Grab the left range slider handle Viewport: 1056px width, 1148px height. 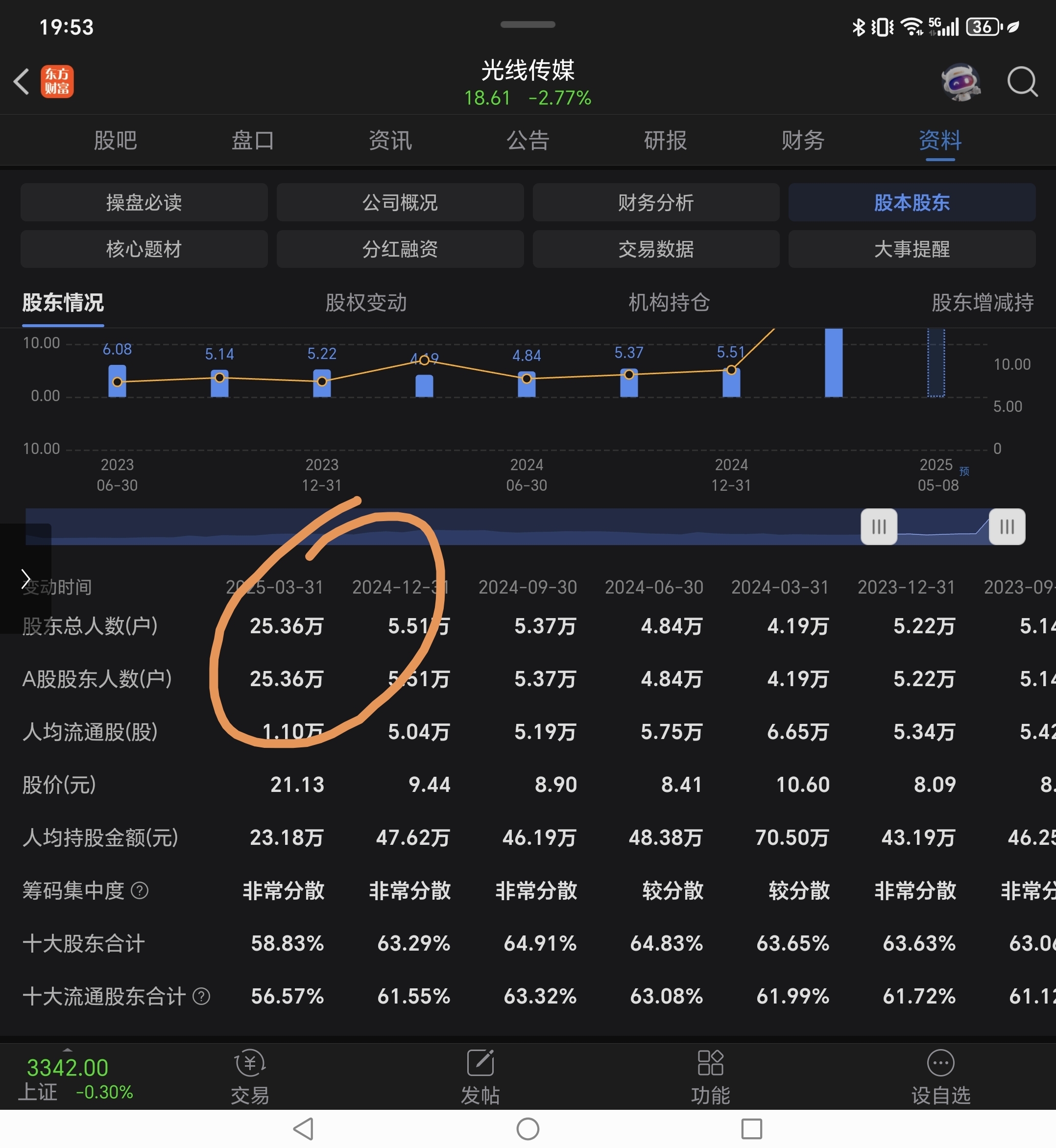pos(879,526)
